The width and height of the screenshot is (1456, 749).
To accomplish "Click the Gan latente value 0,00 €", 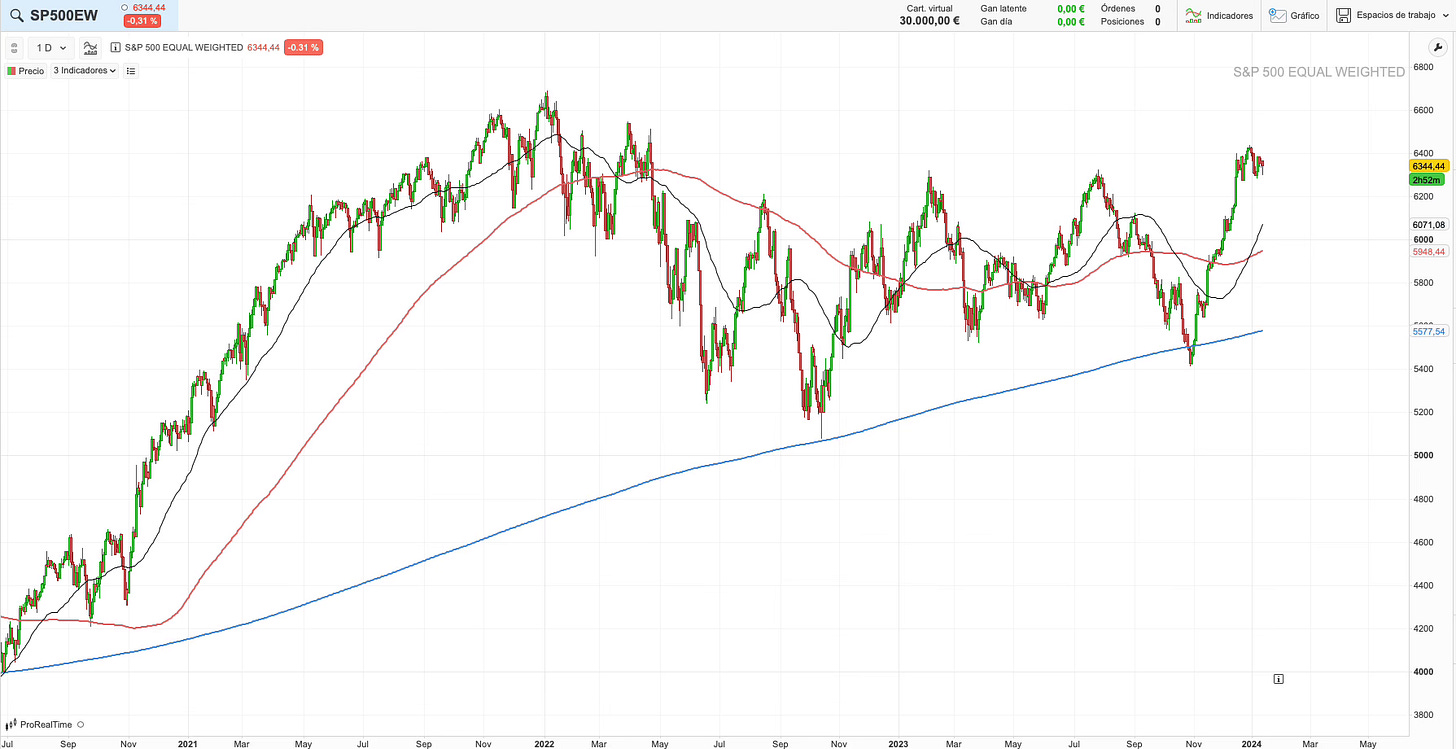I will [1071, 8].
